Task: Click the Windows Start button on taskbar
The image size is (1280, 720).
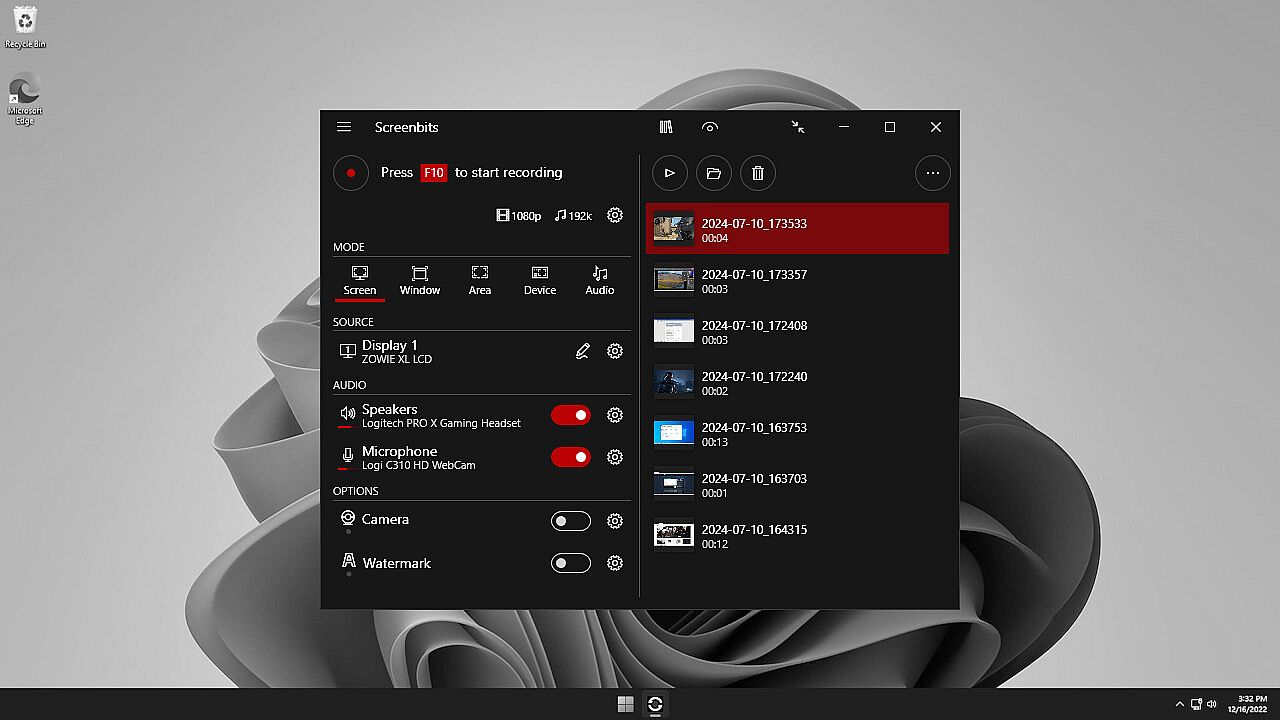Action: coord(626,704)
